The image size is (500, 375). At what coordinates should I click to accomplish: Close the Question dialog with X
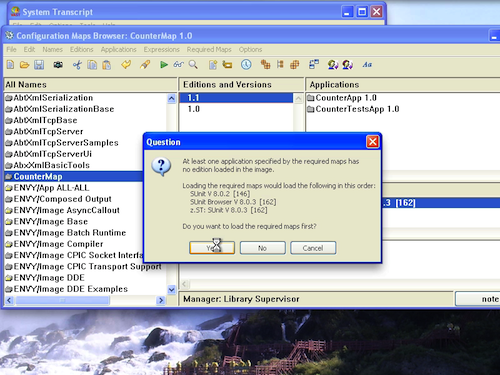372,142
